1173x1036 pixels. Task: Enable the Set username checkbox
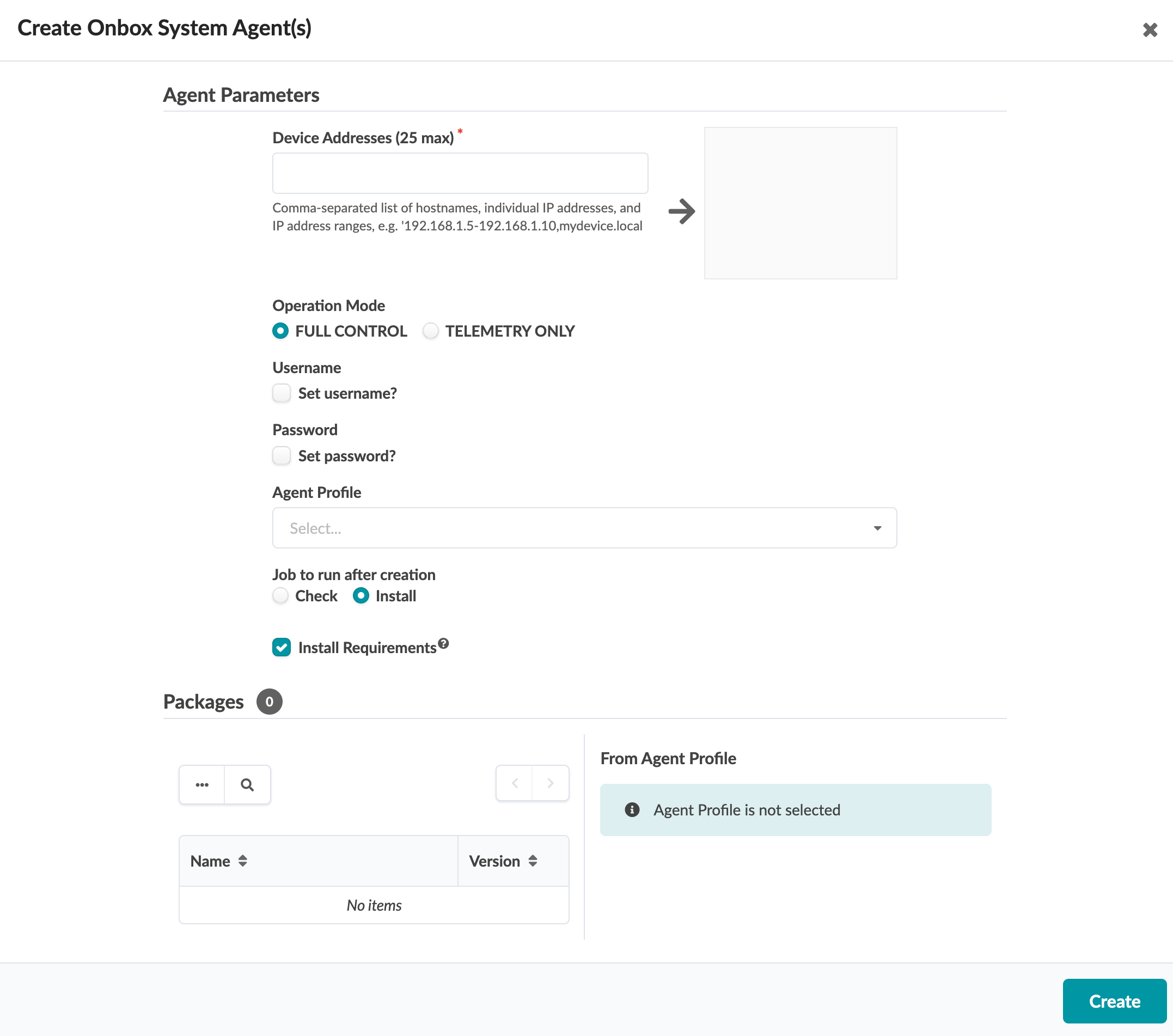point(281,393)
